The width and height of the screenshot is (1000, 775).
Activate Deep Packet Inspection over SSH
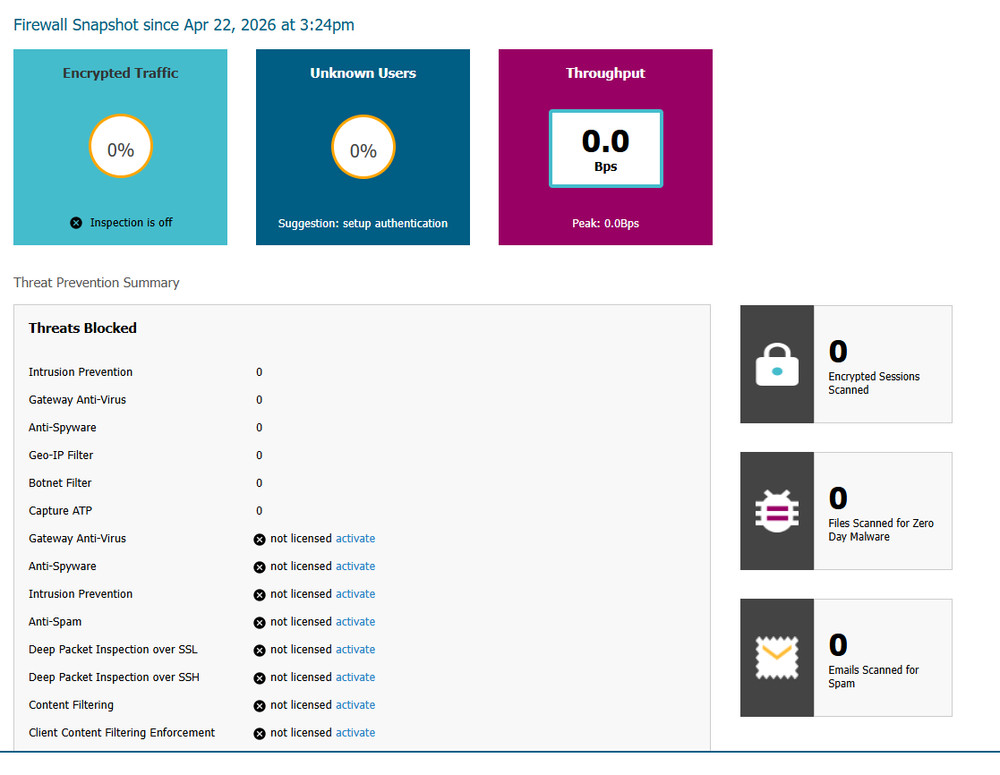tap(355, 677)
